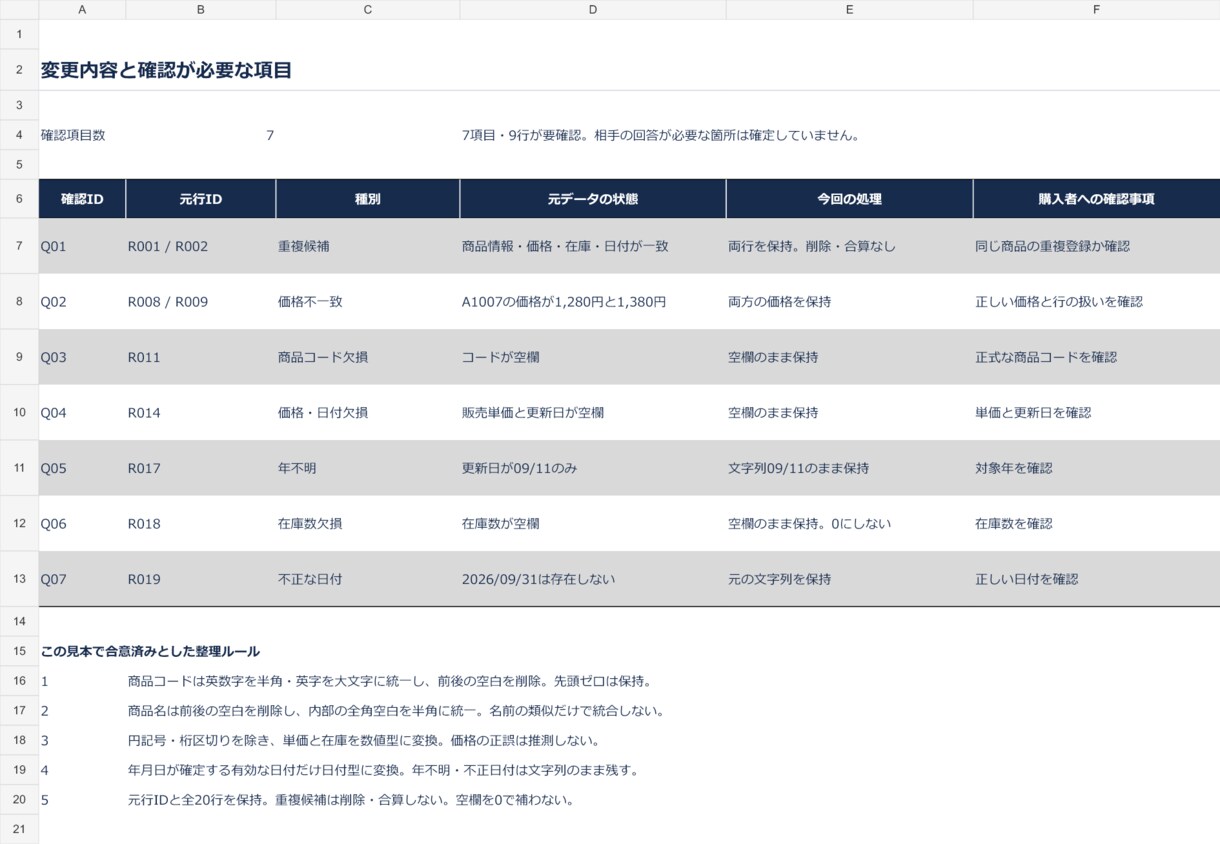Select the 重複候補 cell

pyautogui.click(x=368, y=246)
